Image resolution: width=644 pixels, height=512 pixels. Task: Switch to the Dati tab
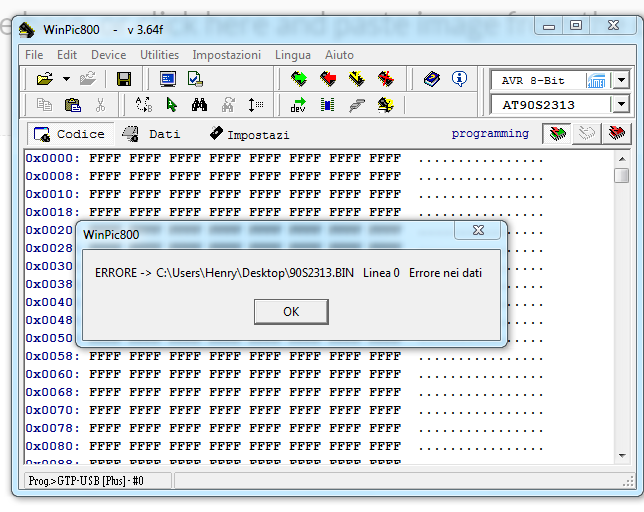point(152,134)
